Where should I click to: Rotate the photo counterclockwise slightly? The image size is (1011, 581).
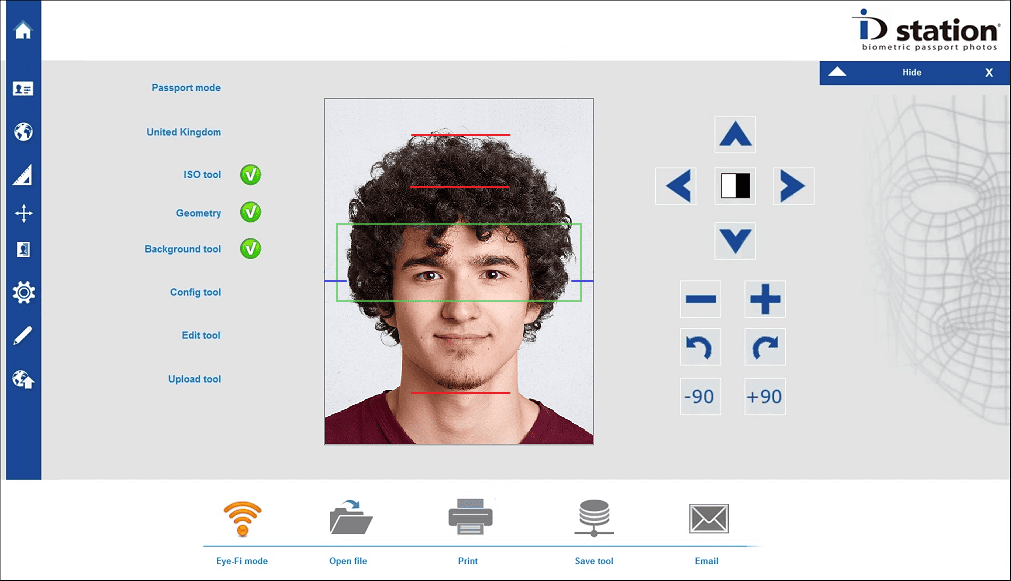tap(700, 347)
